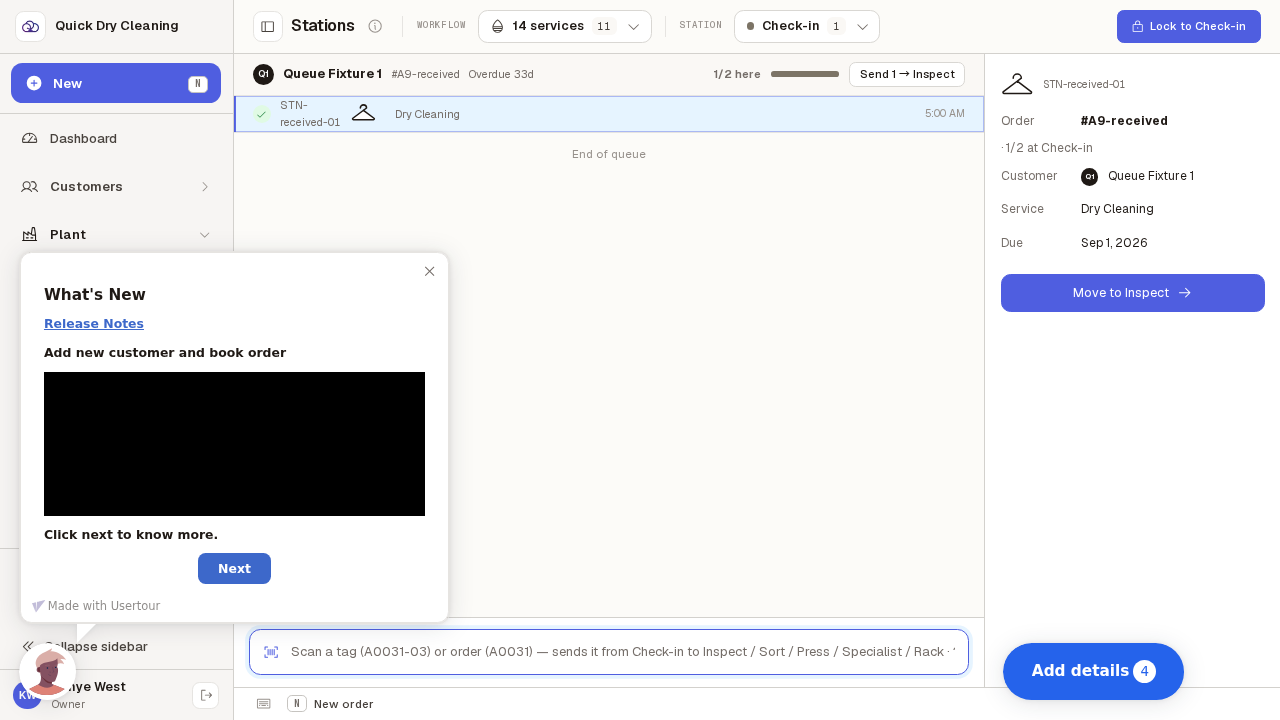Click Send 1 → Inspect button
The width and height of the screenshot is (1280, 720).
pyautogui.click(x=907, y=74)
